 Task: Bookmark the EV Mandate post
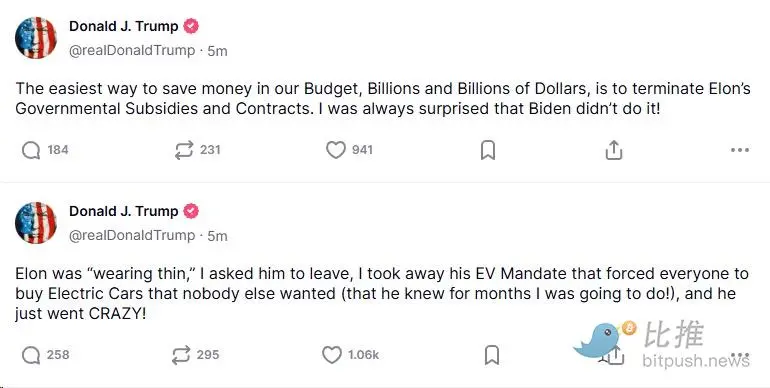pyautogui.click(x=492, y=355)
